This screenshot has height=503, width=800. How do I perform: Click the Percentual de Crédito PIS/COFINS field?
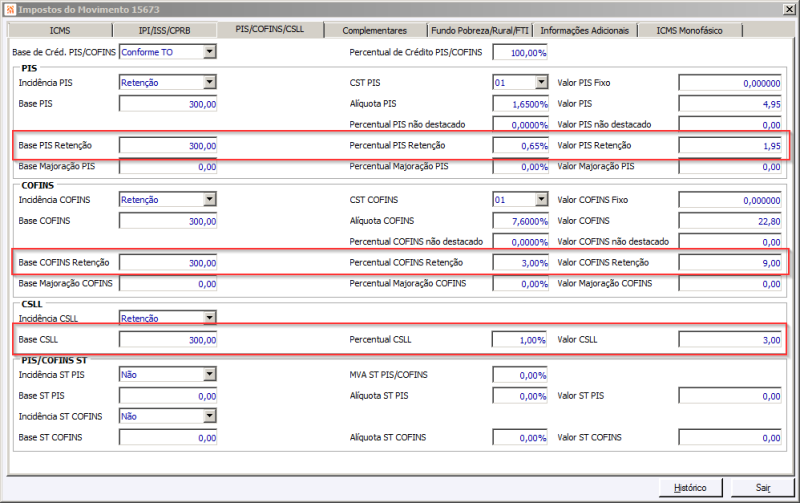click(520, 53)
